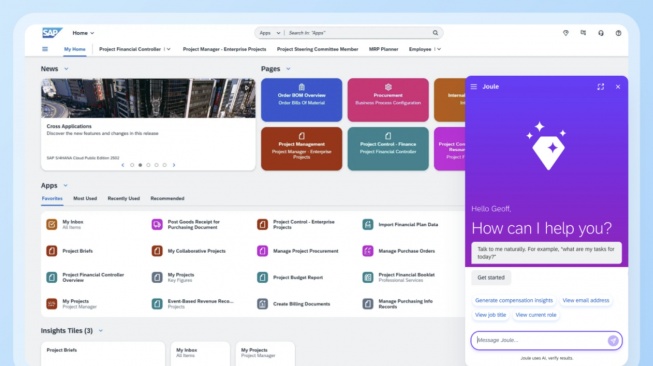Click the View email address suggestion
Viewport: 653px width, 366px height.
point(586,301)
